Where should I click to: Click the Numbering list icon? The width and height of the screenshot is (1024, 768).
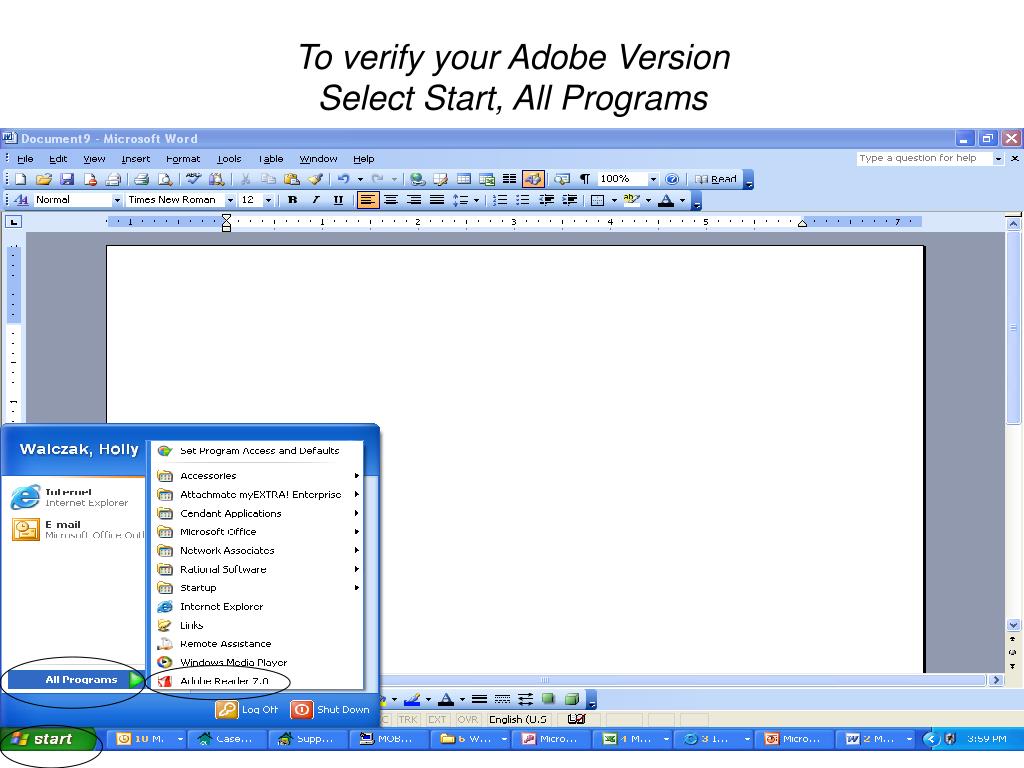[x=500, y=200]
